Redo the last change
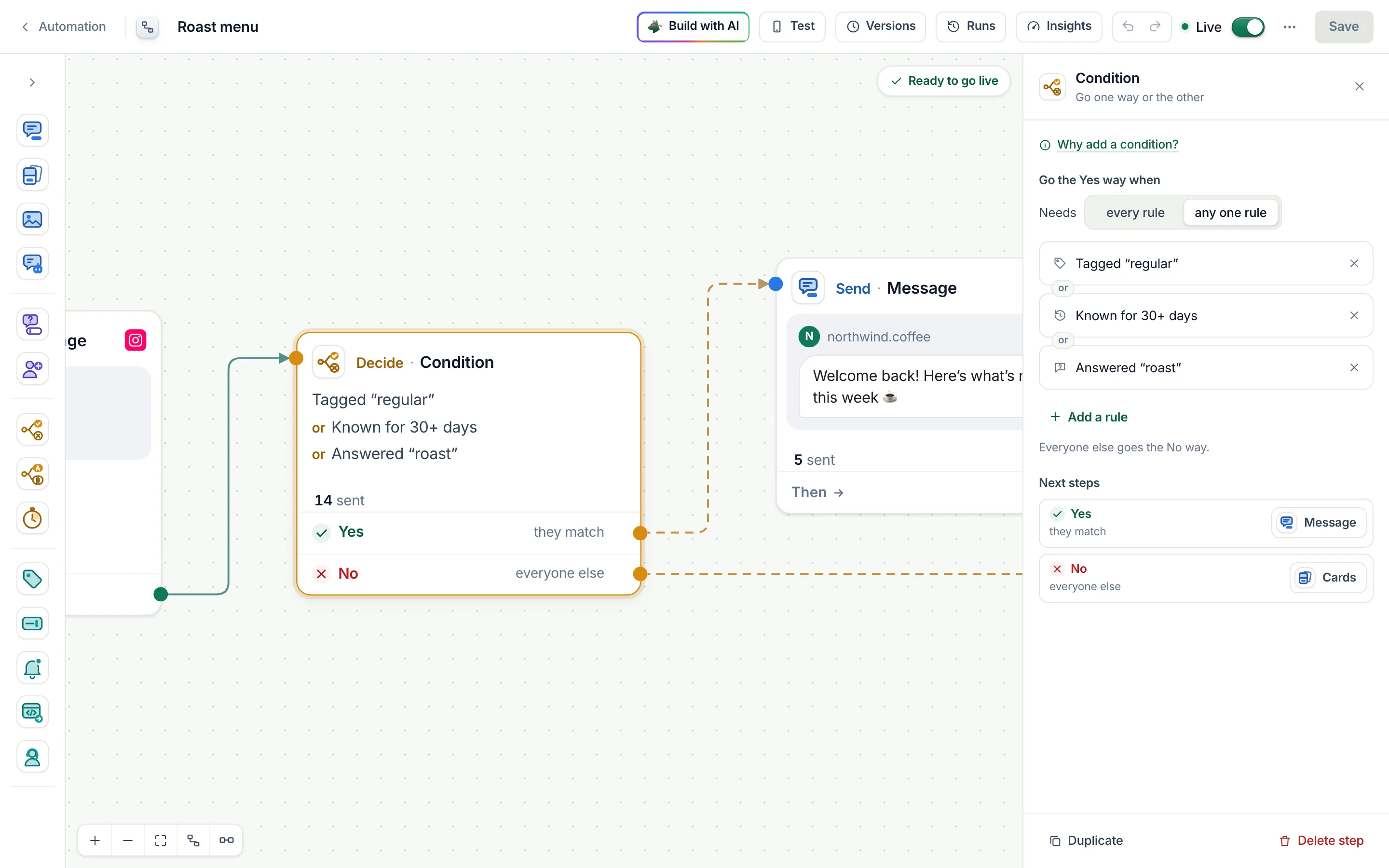Screen dimensions: 1389x868 [x=1155, y=27]
